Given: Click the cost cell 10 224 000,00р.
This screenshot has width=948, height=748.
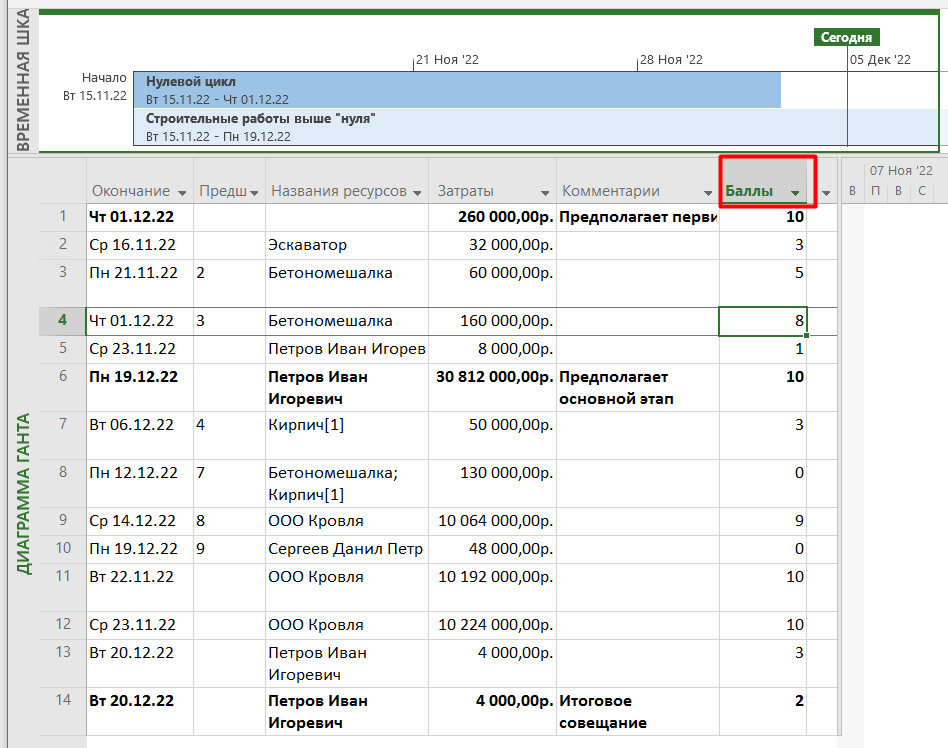Looking at the screenshot, I should (x=492, y=625).
